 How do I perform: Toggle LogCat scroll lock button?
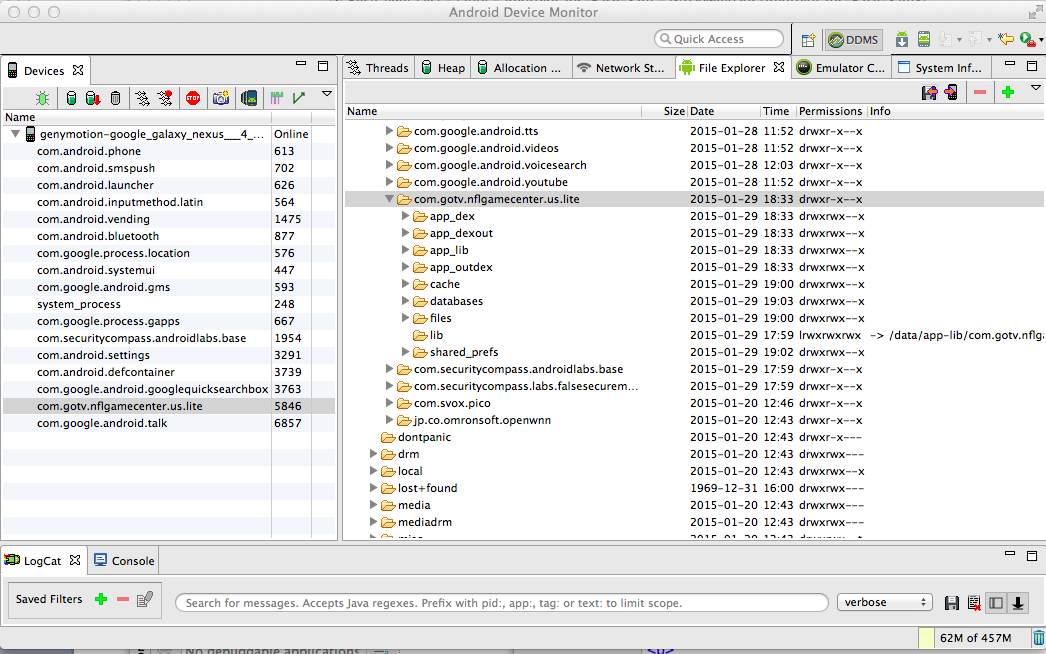pos(1018,603)
